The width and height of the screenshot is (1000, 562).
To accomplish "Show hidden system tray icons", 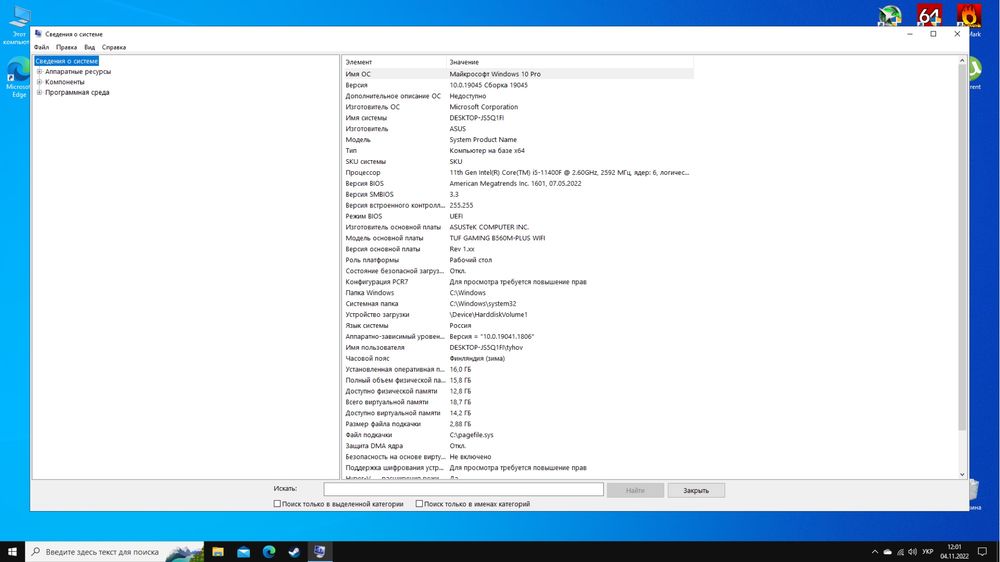I will [x=874, y=552].
